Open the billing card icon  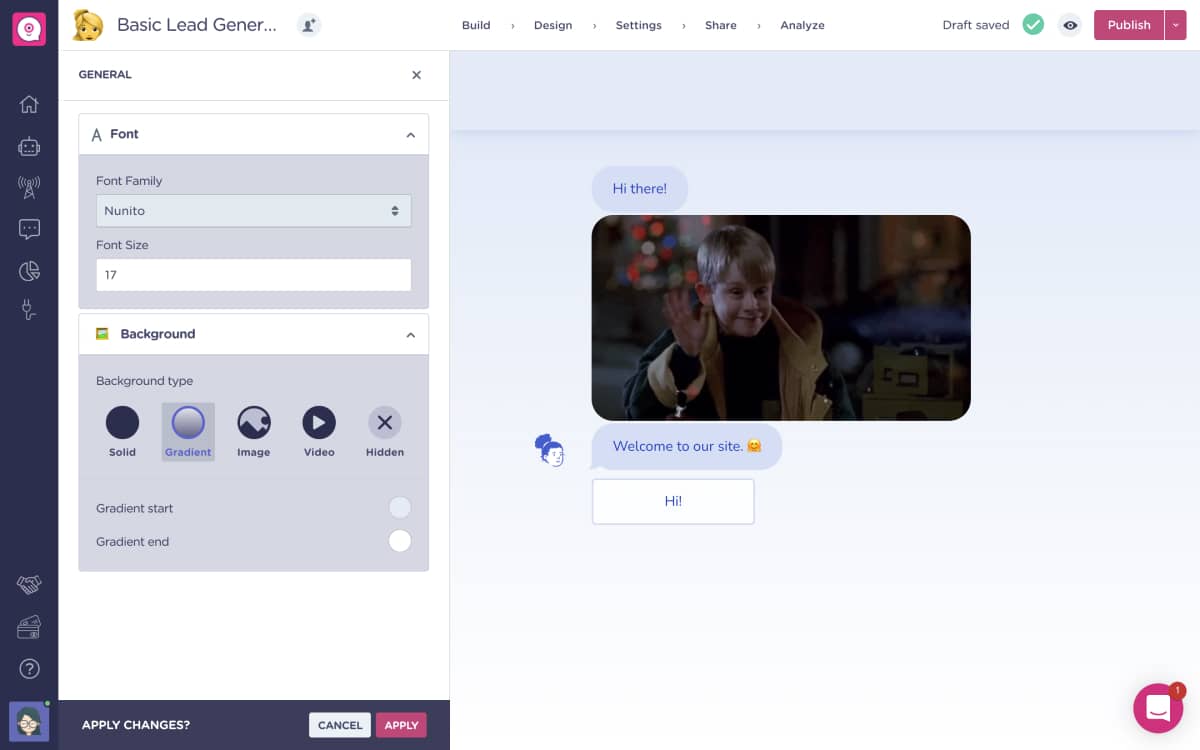(29, 627)
